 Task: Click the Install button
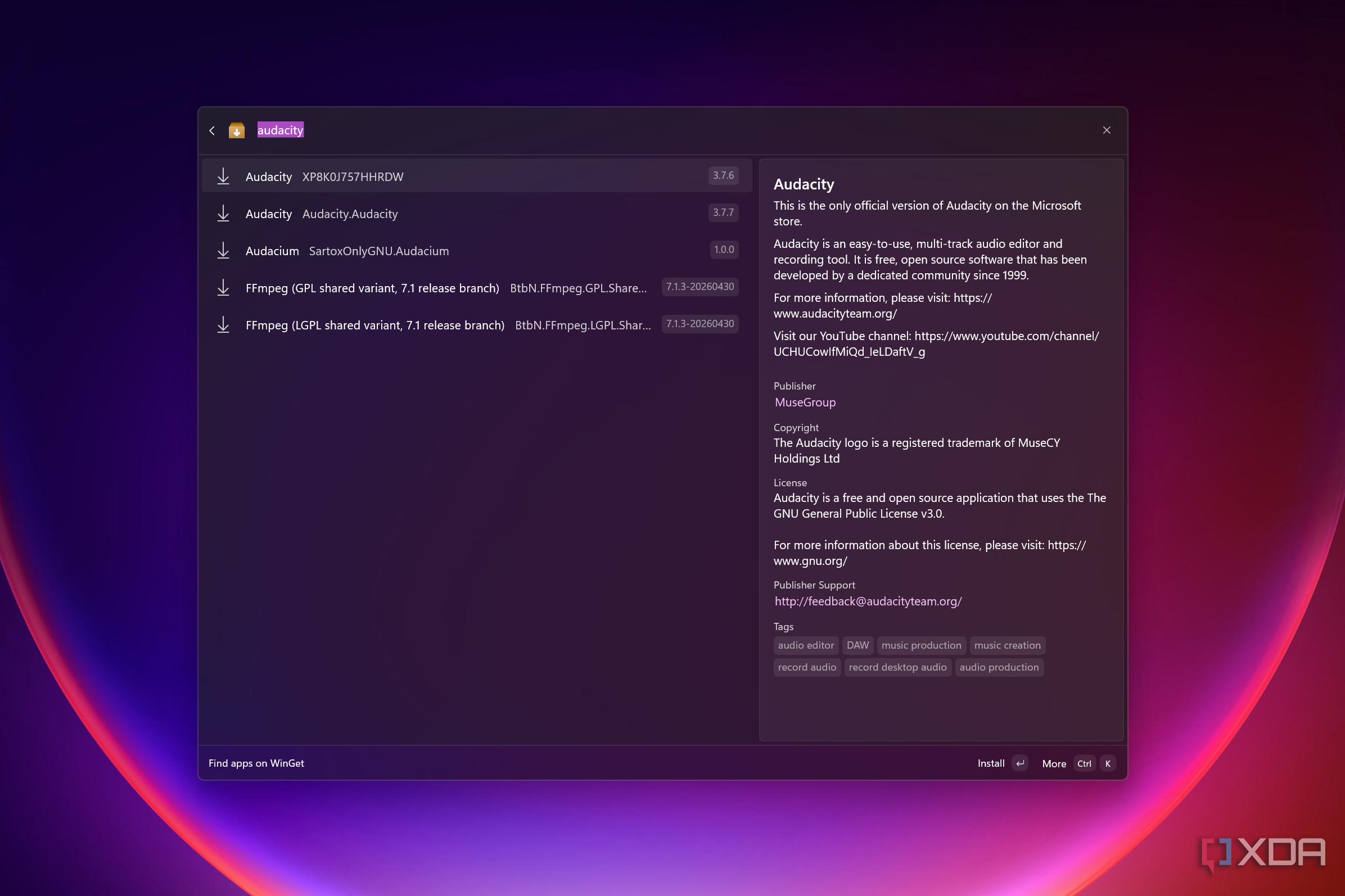pos(991,763)
